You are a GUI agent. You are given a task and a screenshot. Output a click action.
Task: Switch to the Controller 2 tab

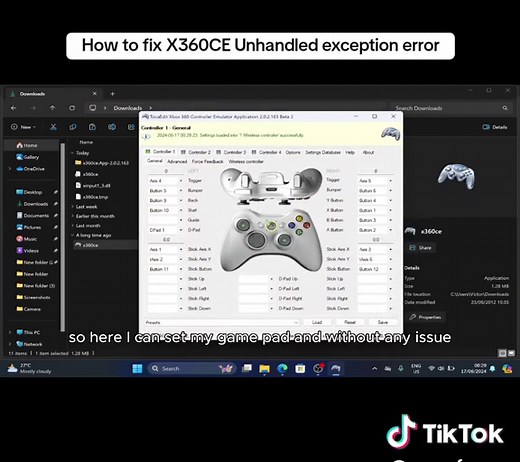(x=196, y=152)
